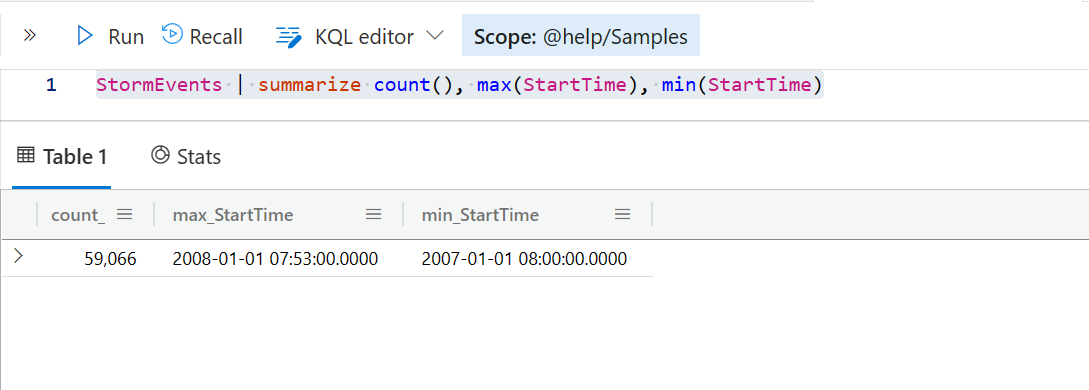Click the Run play triangle icon
Screen dimensions: 1089x390
pyautogui.click(x=85, y=36)
